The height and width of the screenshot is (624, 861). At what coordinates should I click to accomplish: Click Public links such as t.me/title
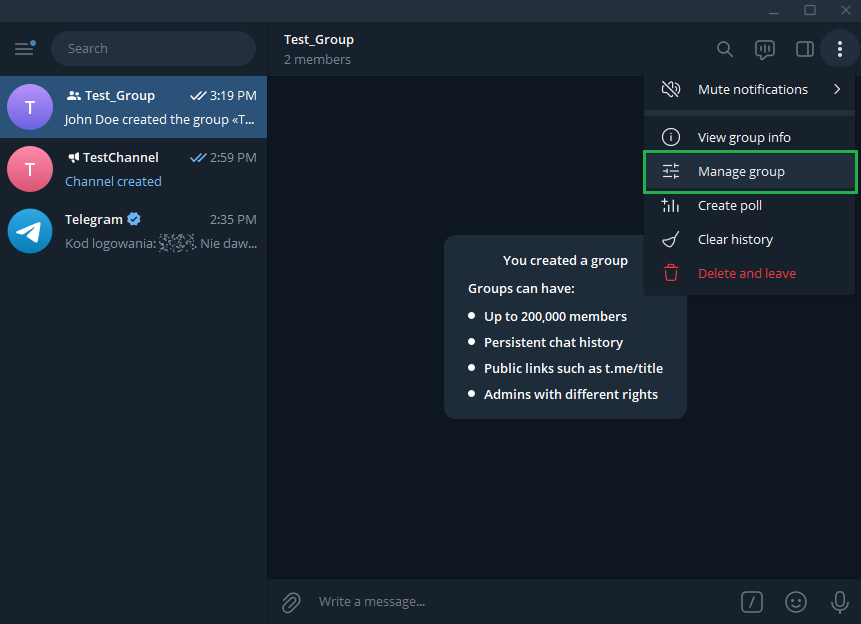(x=573, y=368)
